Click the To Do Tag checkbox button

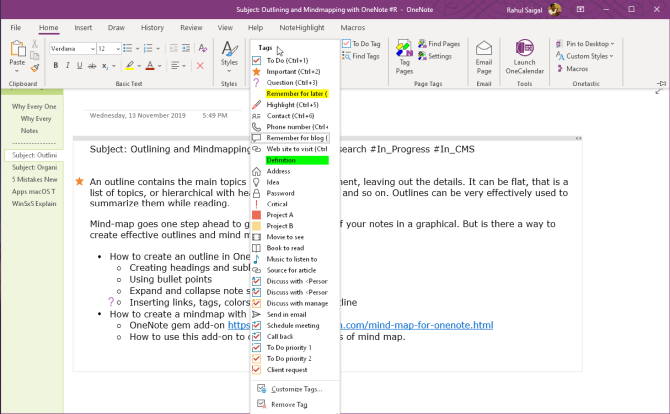361,44
